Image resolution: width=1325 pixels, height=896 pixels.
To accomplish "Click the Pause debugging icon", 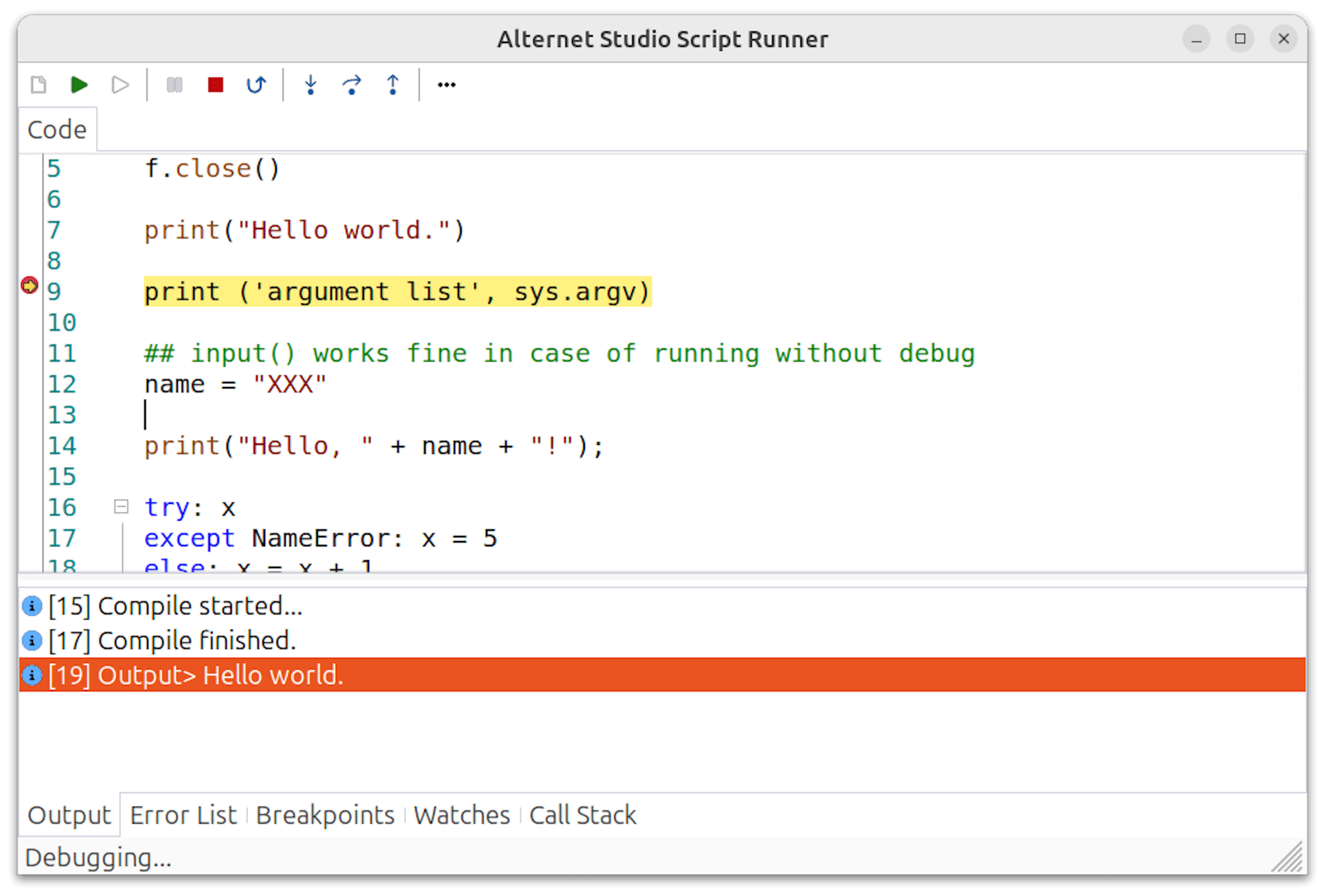I will point(174,85).
